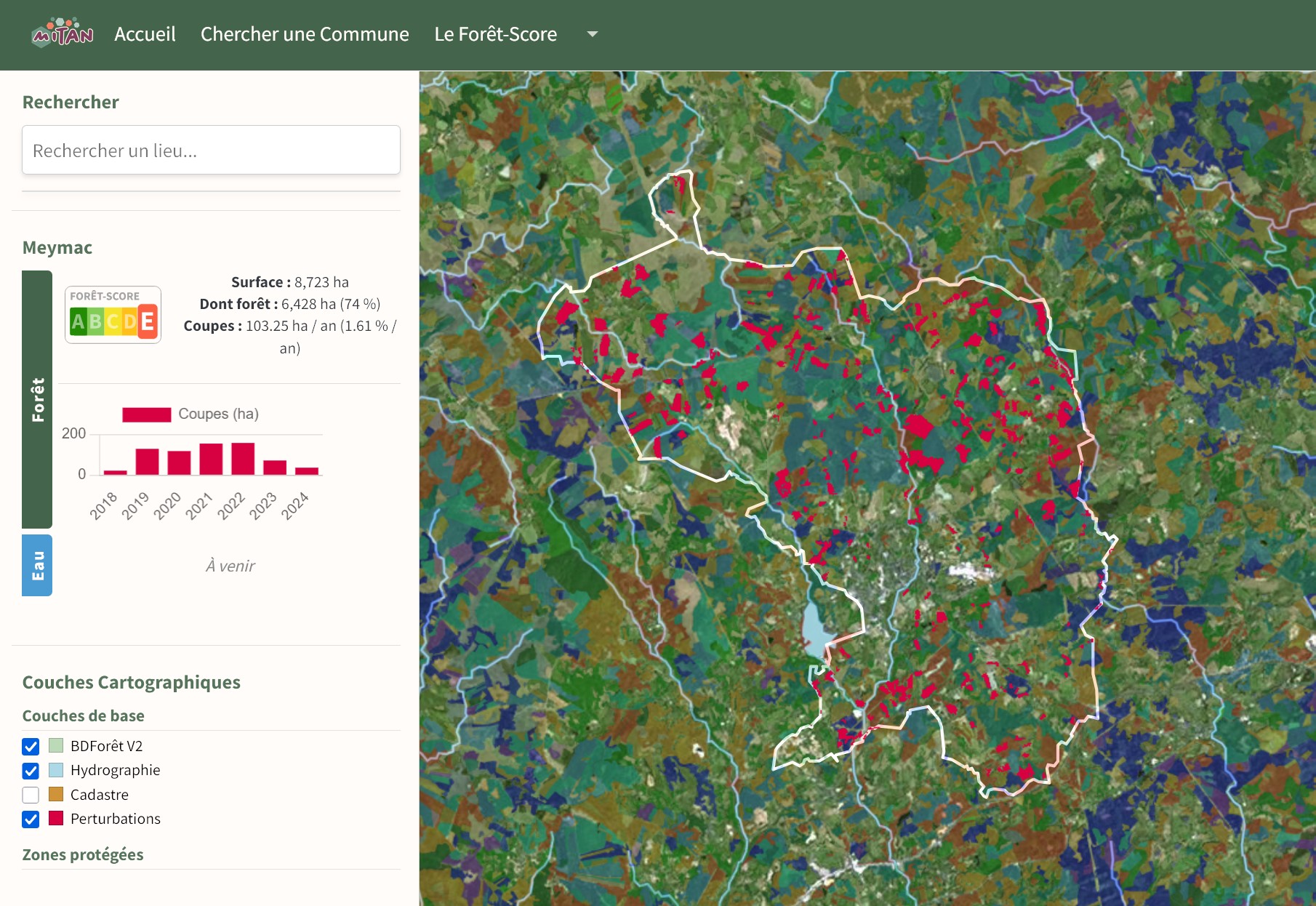Click the highlighted letter E on the Forêt-Score
Viewport: 1316px width, 906px height.
pyautogui.click(x=147, y=320)
